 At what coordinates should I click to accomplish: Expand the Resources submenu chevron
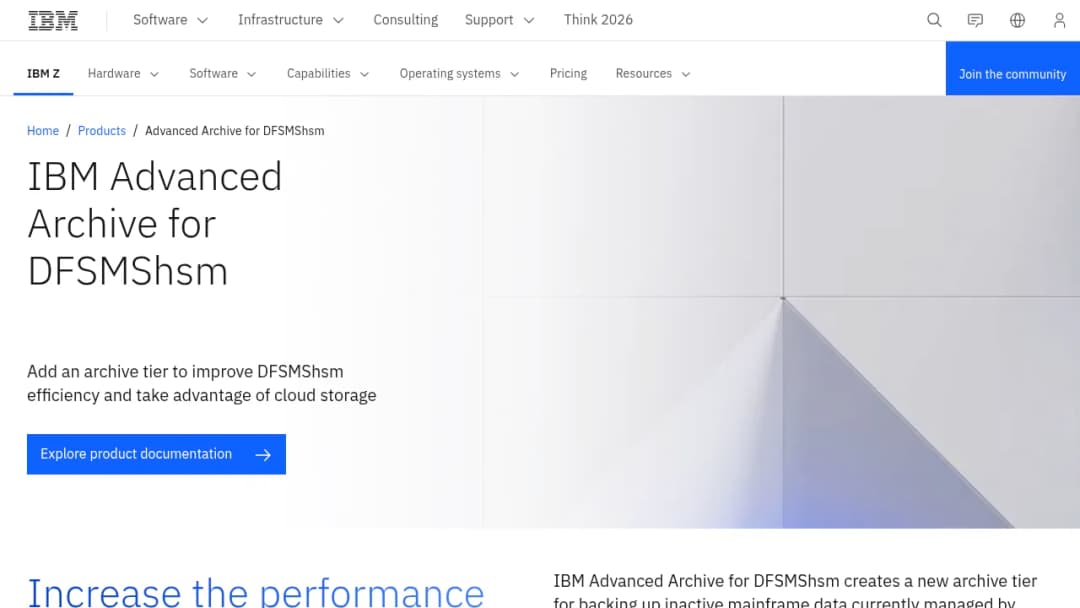tap(685, 74)
